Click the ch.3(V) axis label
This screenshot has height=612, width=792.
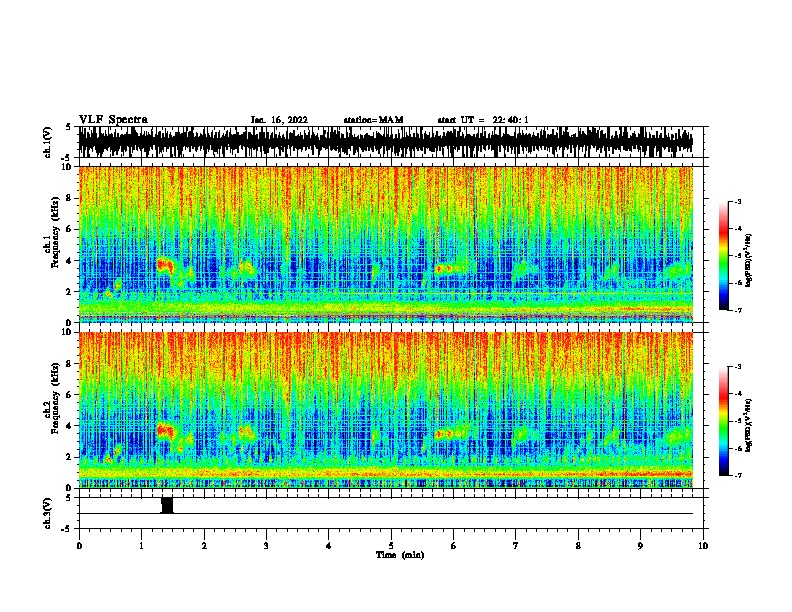(x=48, y=513)
